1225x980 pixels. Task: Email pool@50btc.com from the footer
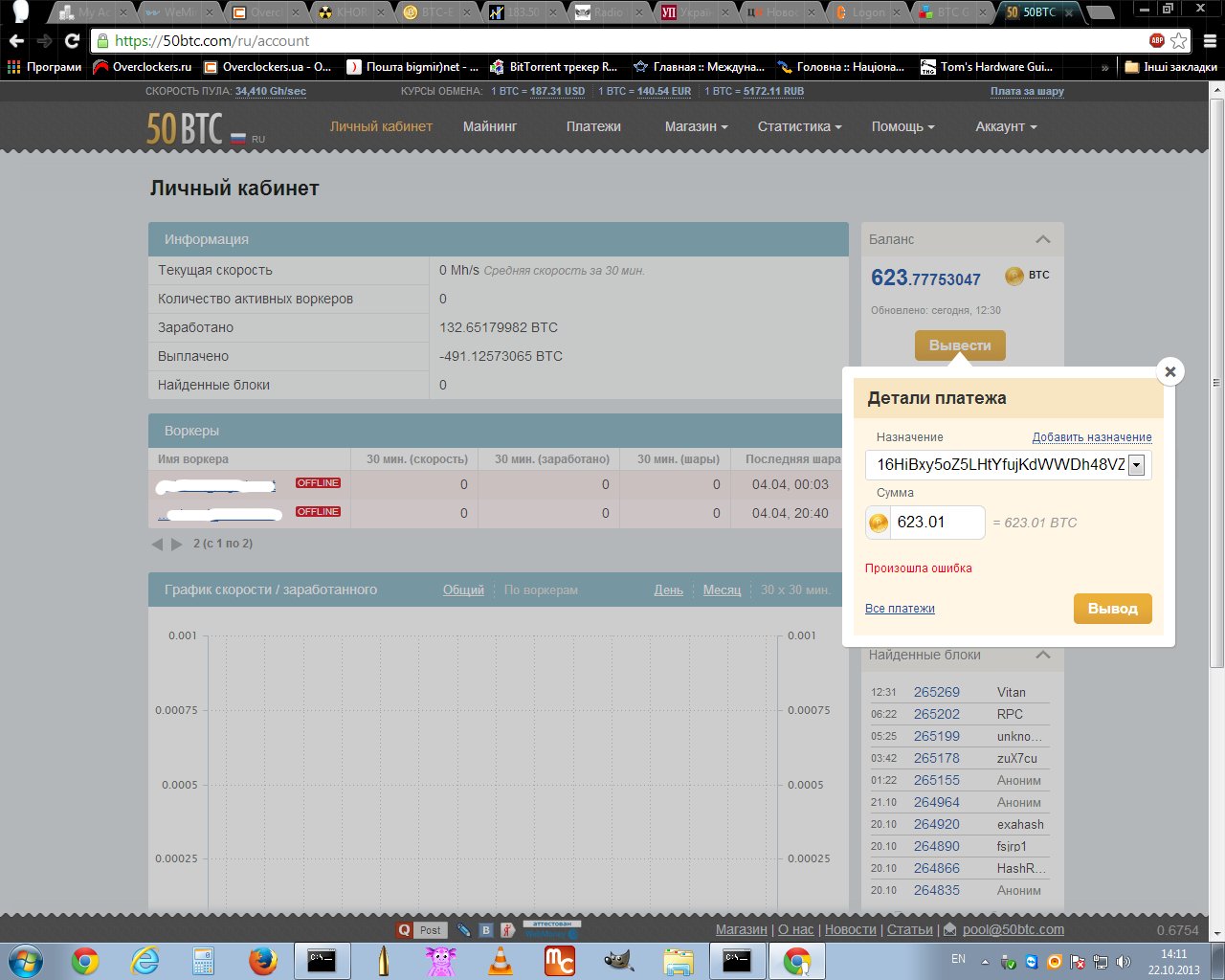1013,929
